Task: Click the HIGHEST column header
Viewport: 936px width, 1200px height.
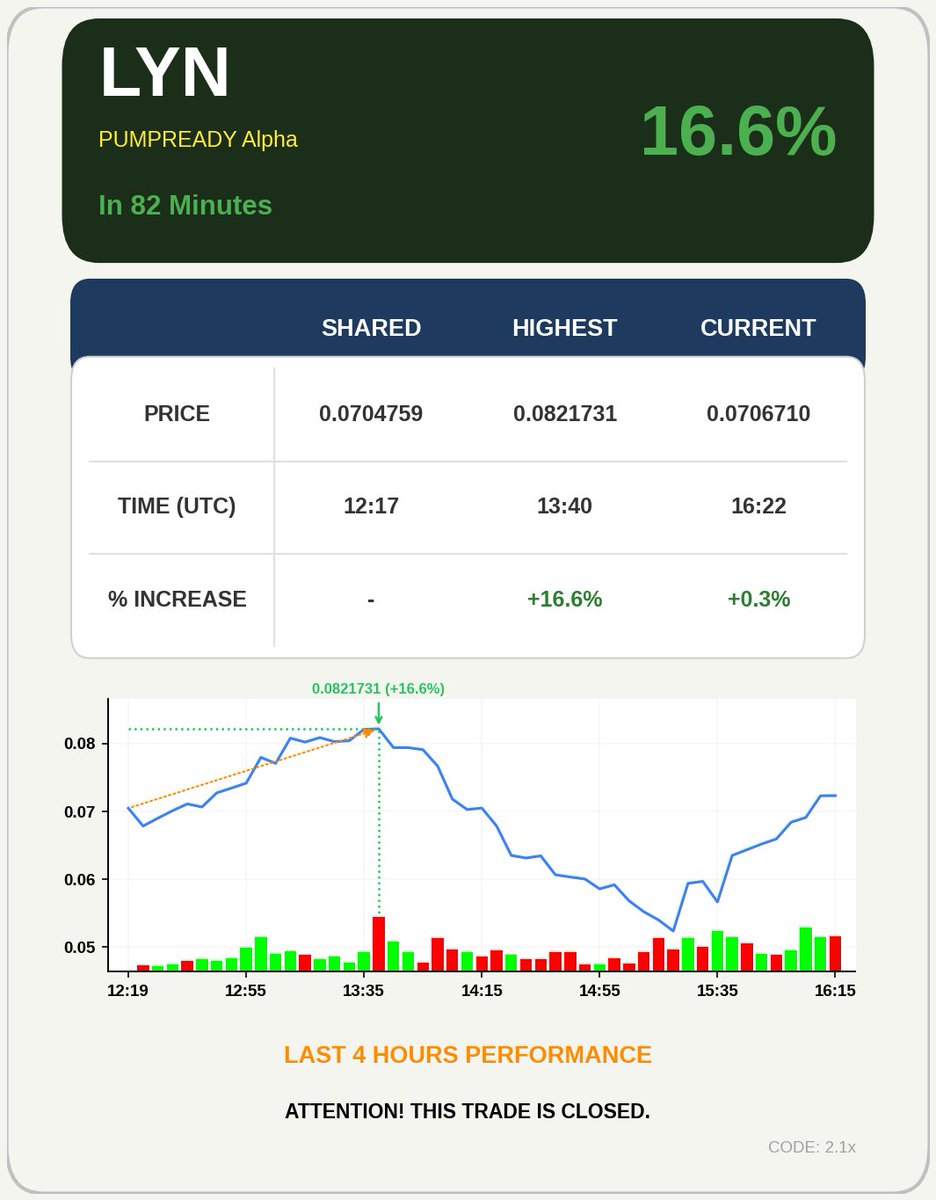Action: (x=565, y=328)
